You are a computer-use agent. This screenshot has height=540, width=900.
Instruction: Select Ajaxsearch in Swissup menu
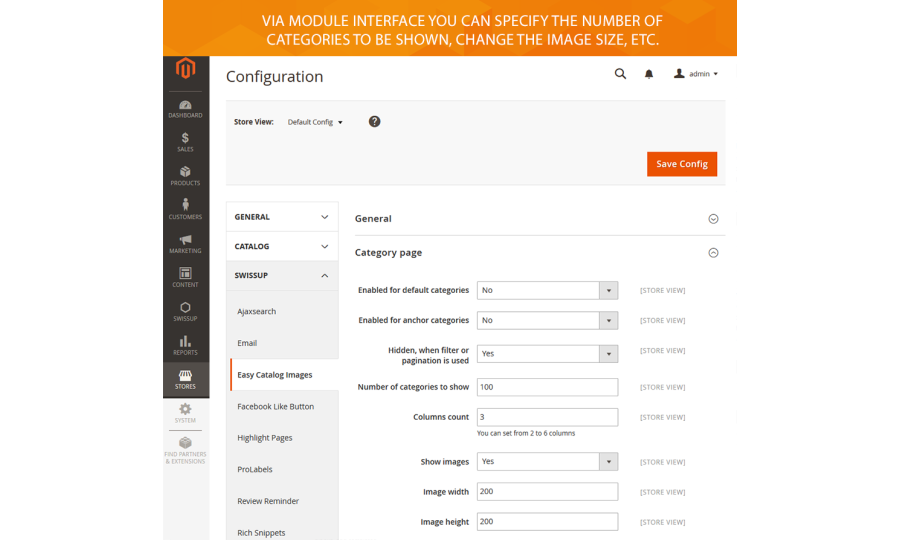tap(257, 312)
